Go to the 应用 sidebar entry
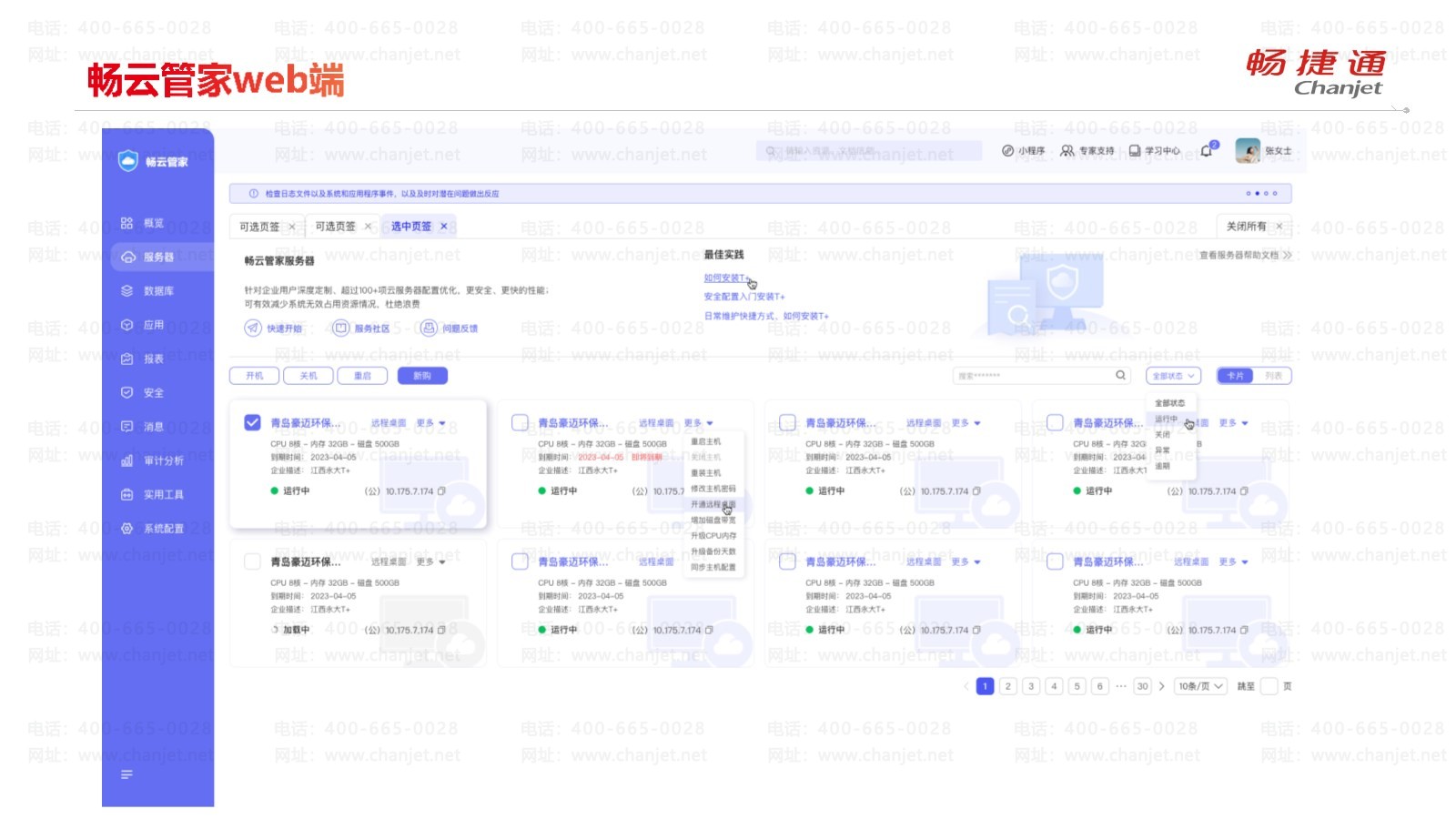 coord(143,325)
